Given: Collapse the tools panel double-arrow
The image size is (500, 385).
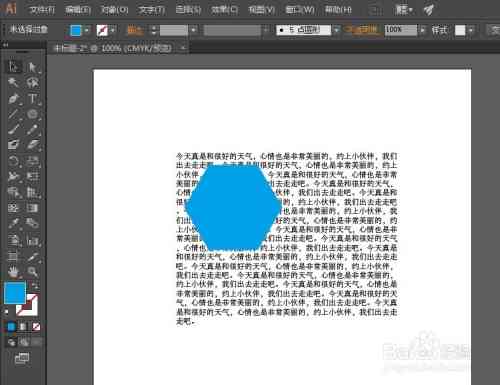Looking at the screenshot, I should pos(5,44).
